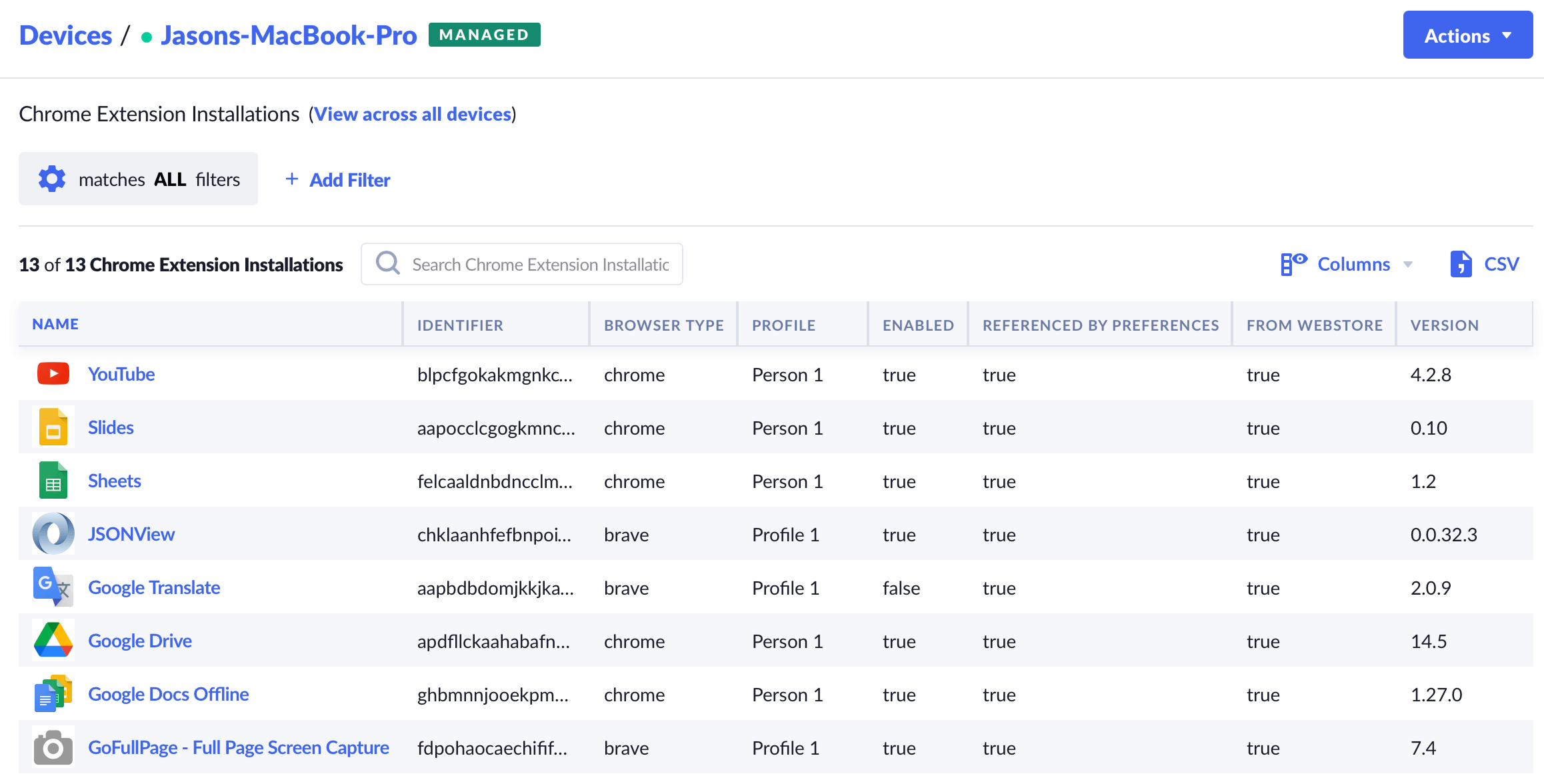The width and height of the screenshot is (1544, 784).
Task: Sort by the Version column header
Action: tap(1444, 325)
